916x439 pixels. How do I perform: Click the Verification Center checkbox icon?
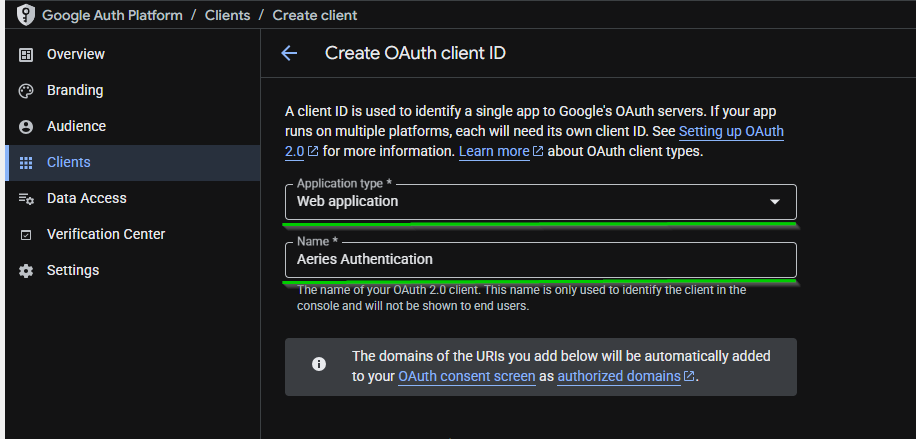26,235
